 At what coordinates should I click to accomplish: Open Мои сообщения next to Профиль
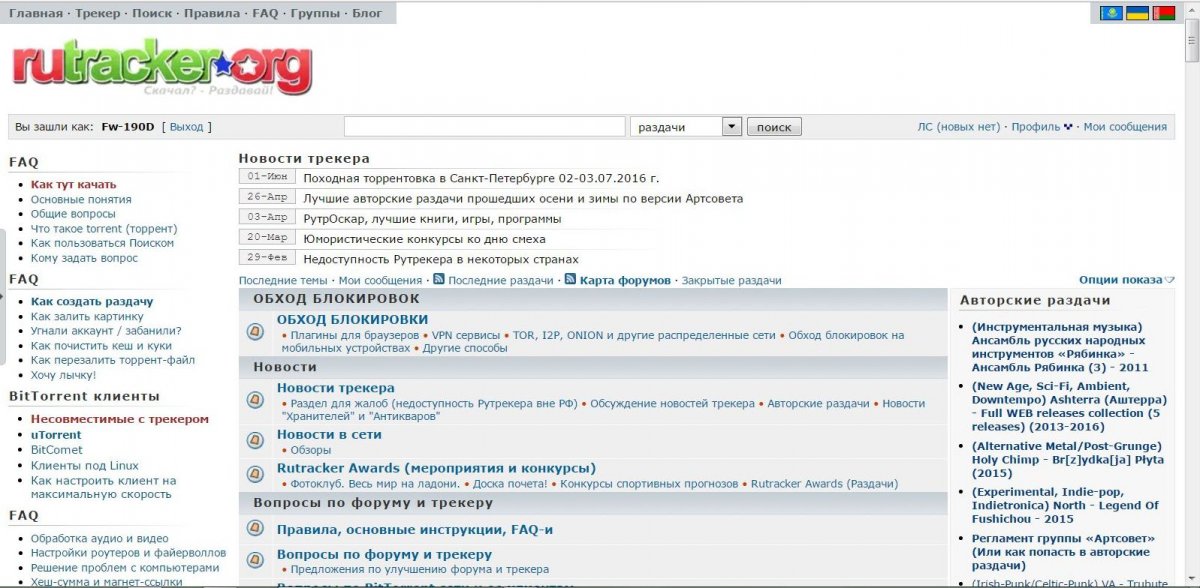(1125, 127)
